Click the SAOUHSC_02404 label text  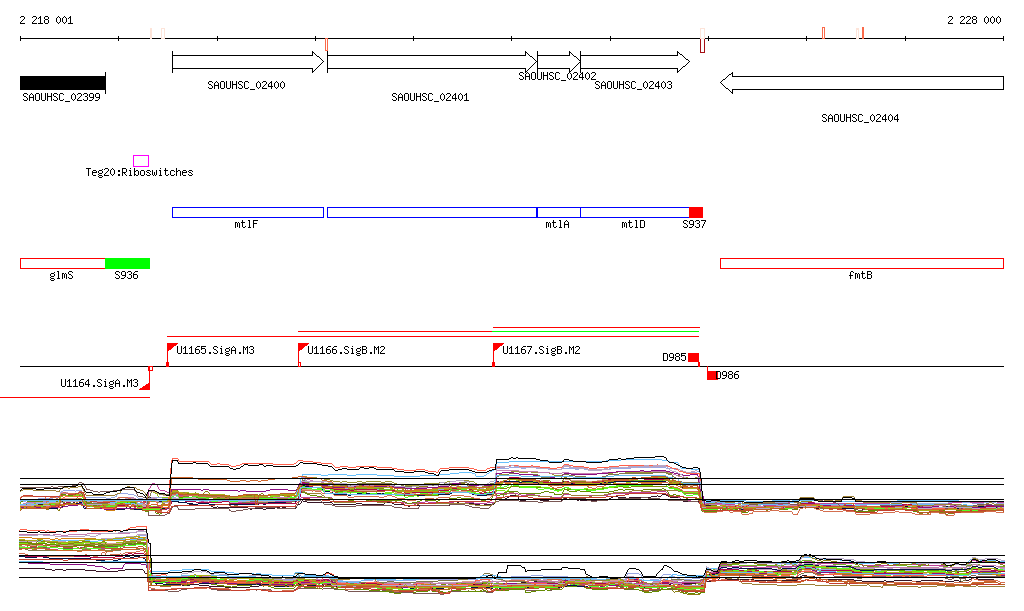click(x=860, y=118)
